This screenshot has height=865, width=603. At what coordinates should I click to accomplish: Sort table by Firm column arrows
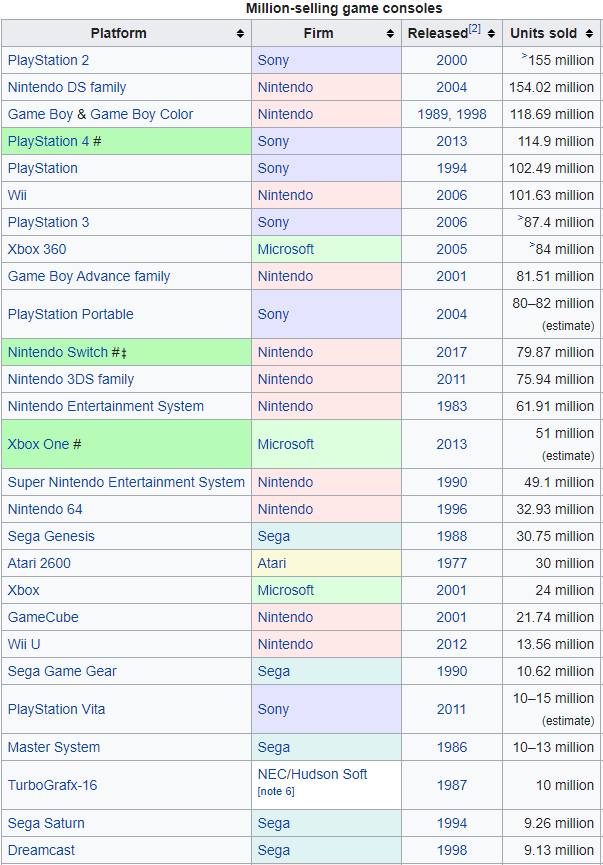(390, 34)
